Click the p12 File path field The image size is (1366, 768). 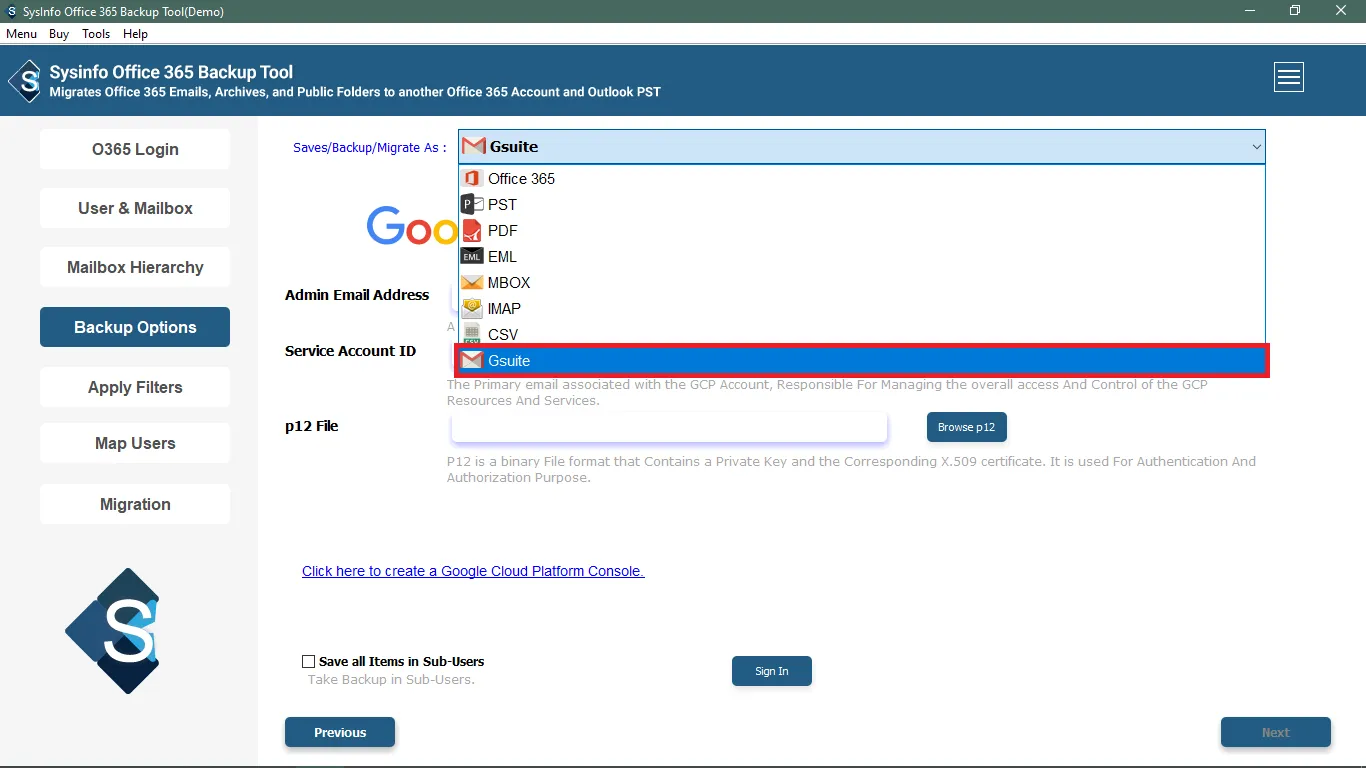(x=669, y=427)
